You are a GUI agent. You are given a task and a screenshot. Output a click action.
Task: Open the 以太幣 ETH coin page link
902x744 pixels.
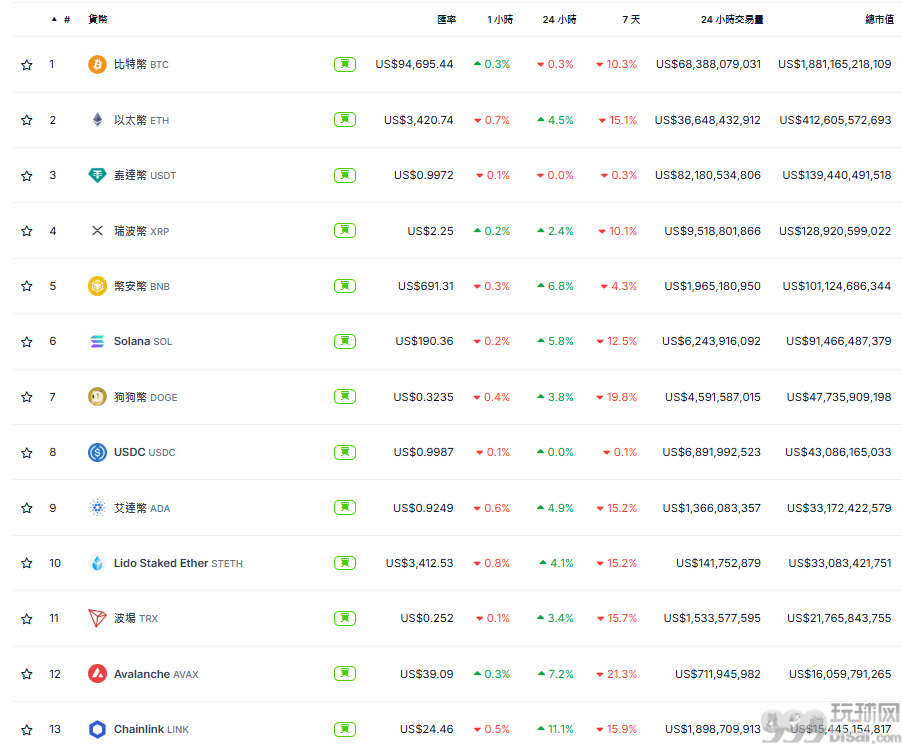(x=141, y=120)
